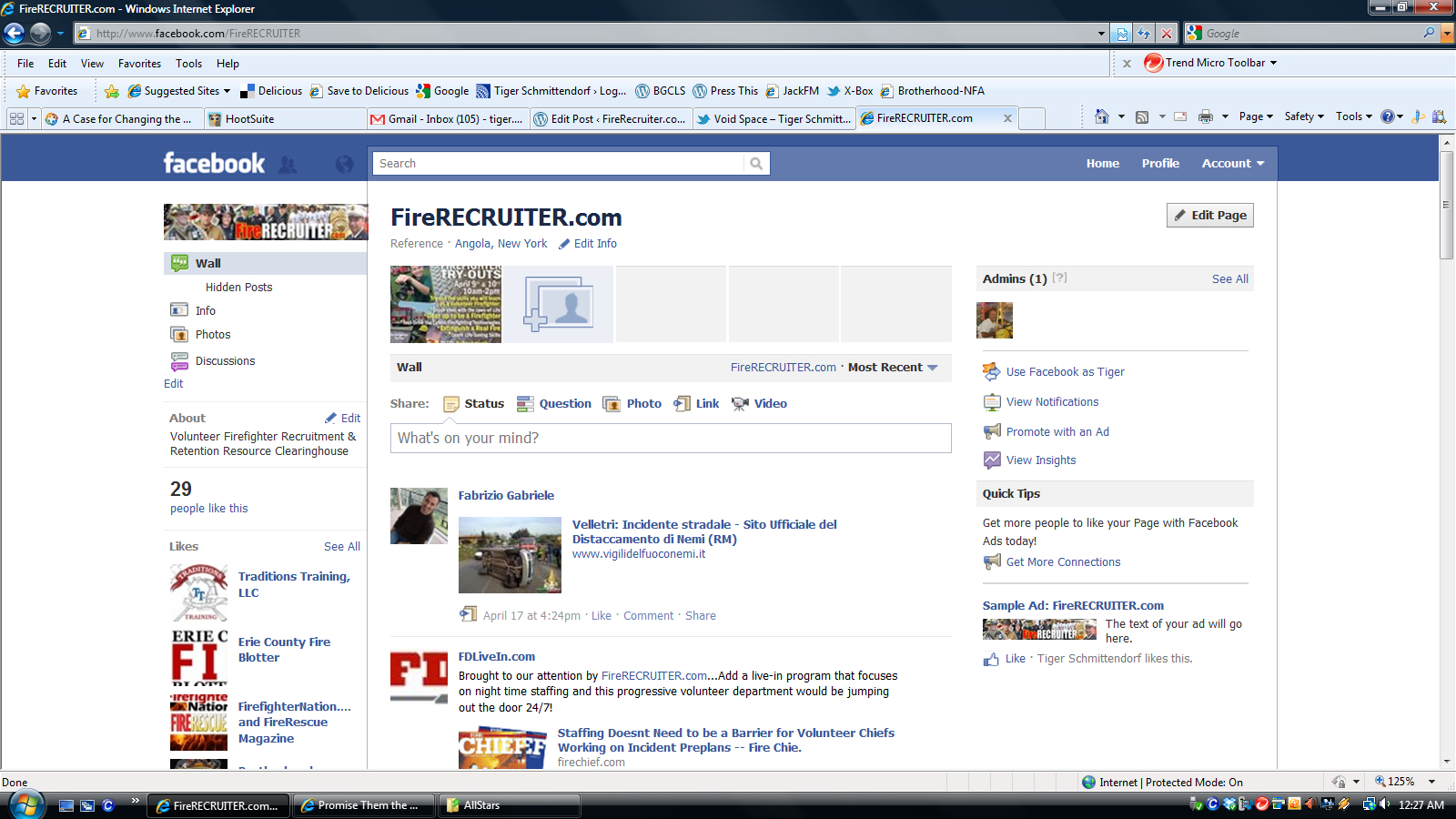Switch to the Void Space tab

pyautogui.click(x=773, y=119)
